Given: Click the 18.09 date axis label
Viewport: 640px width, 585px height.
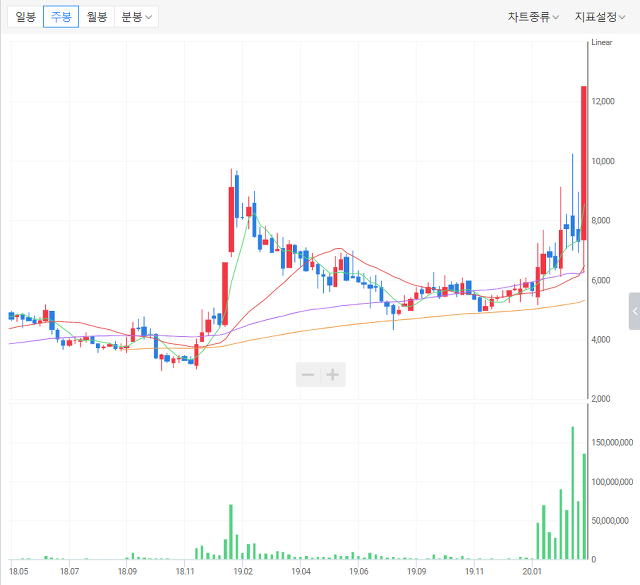Looking at the screenshot, I should coord(127,571).
